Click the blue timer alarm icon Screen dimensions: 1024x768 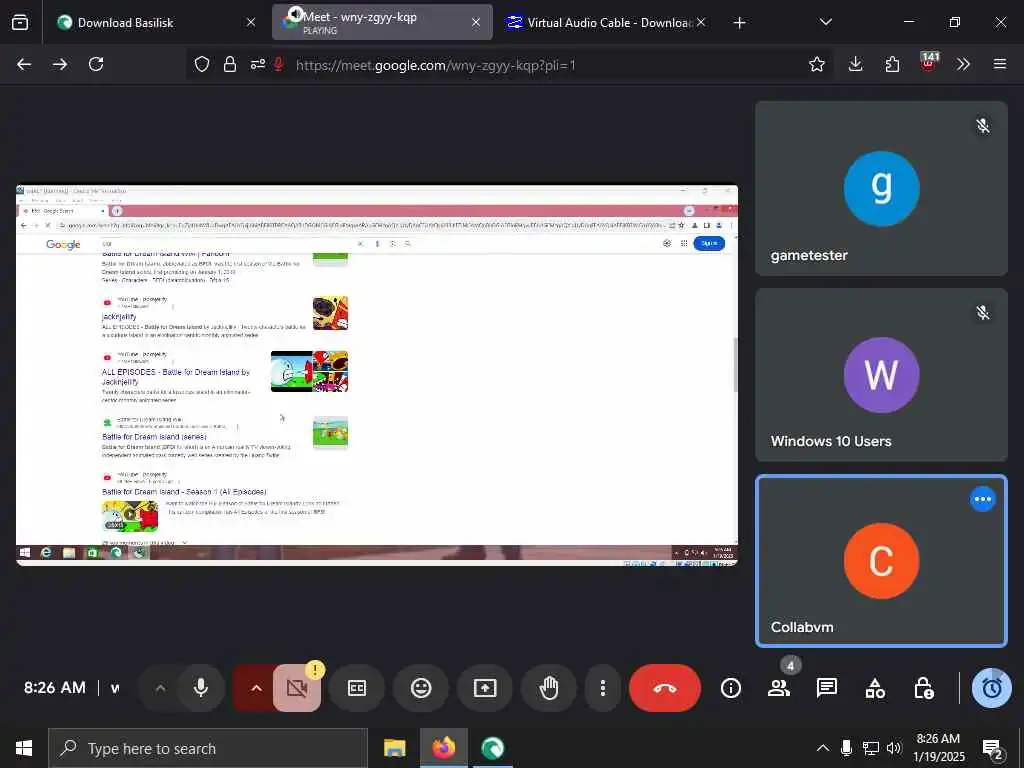pos(991,688)
